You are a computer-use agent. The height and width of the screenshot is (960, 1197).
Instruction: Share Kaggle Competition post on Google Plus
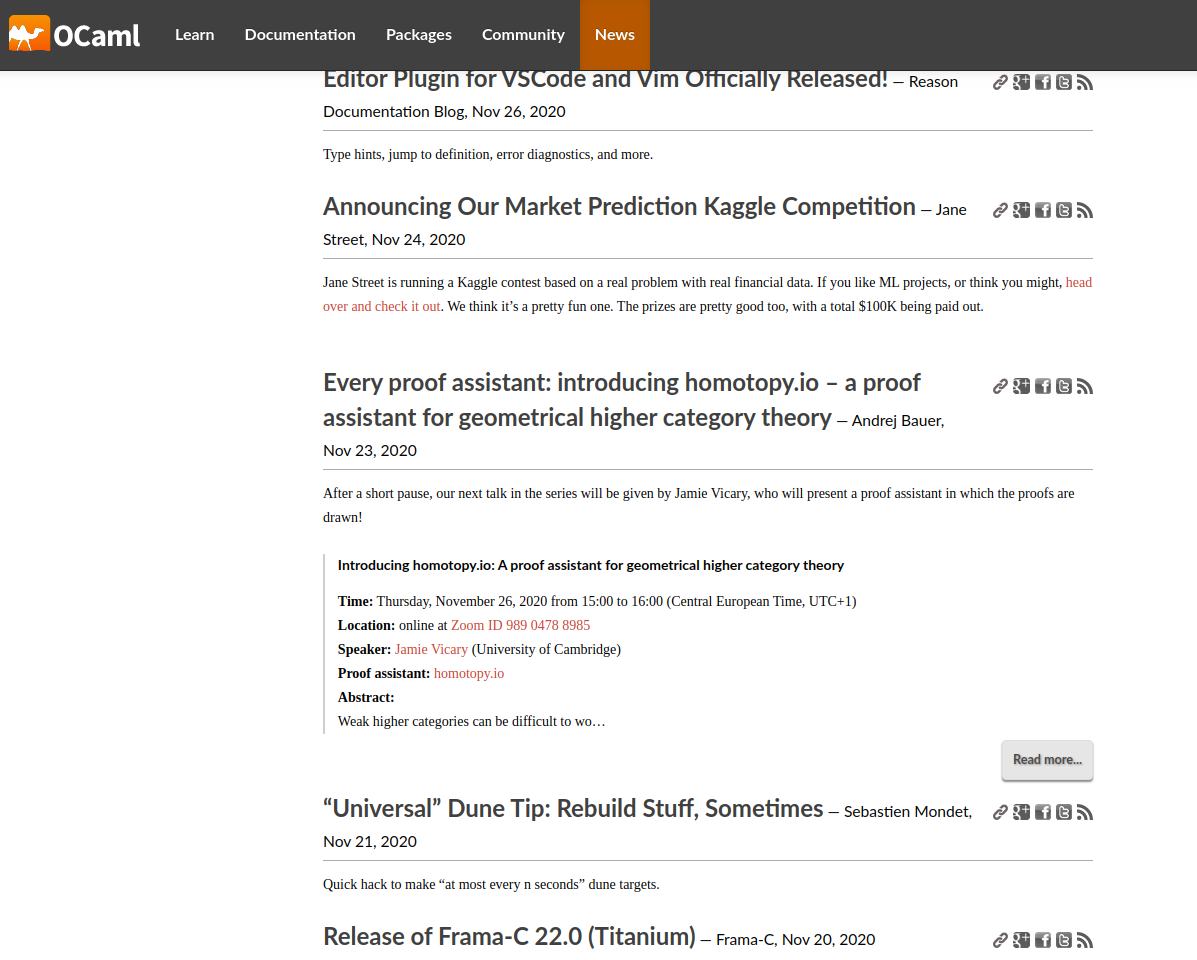coord(1021,211)
